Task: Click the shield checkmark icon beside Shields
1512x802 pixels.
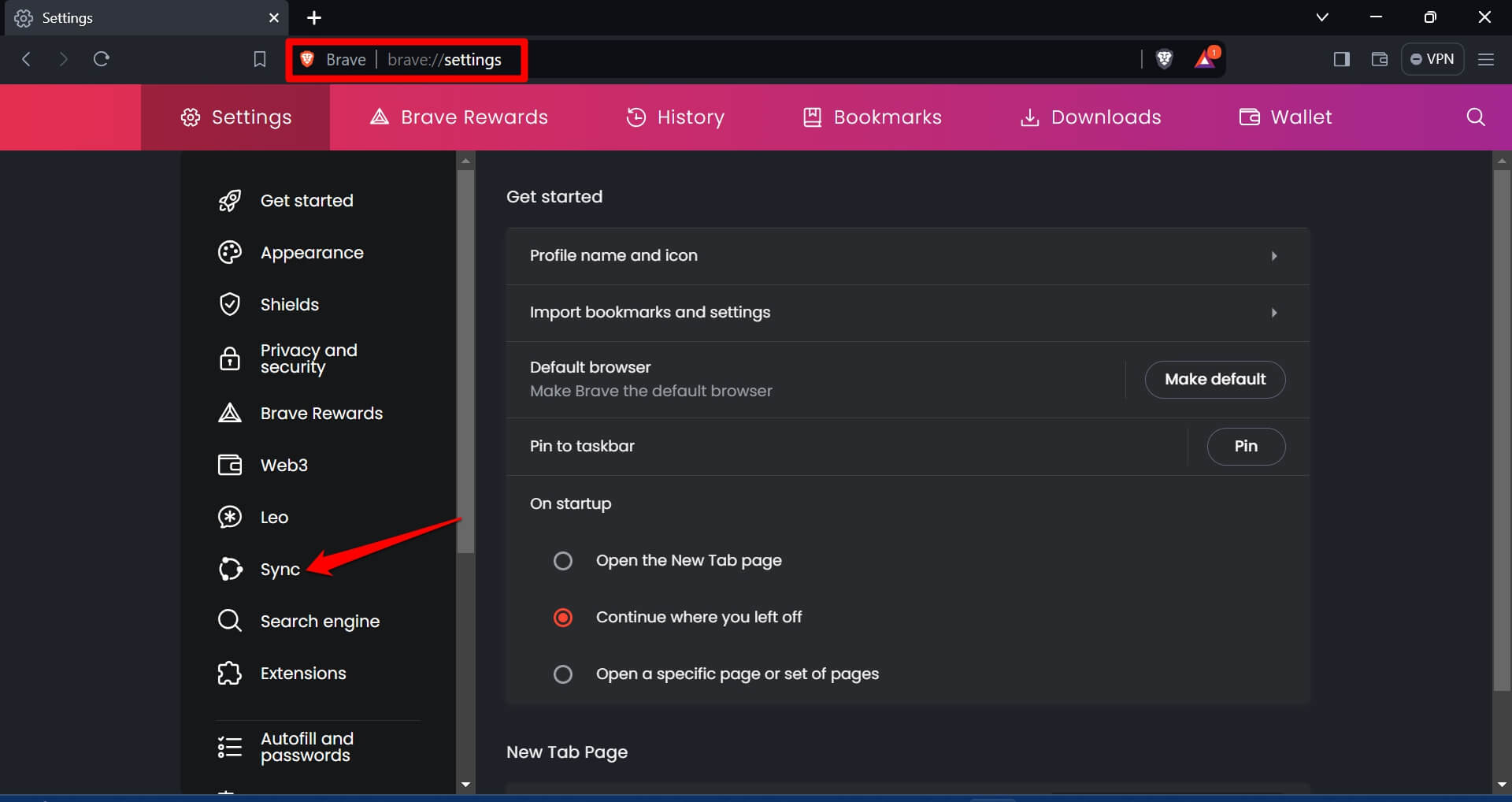Action: 230,305
